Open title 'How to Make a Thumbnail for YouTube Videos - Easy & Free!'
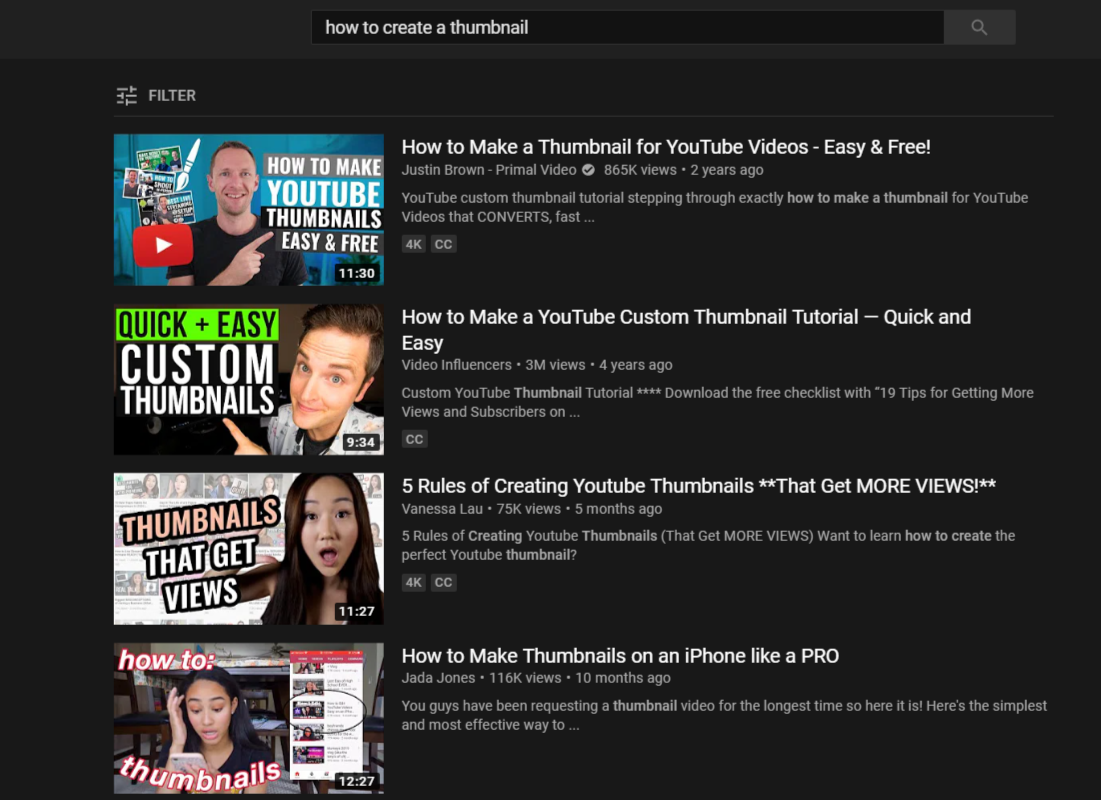 (x=666, y=147)
